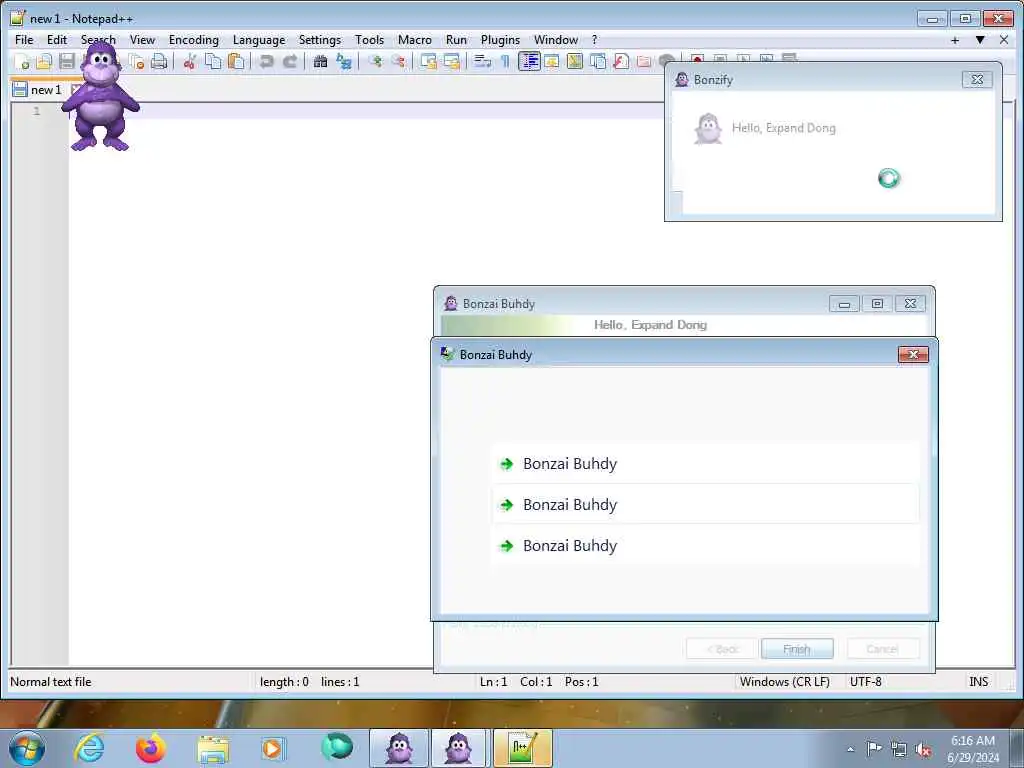1024x768 pixels.
Task: Choose the top Bonzai Buhdy option
Action: click(x=705, y=464)
